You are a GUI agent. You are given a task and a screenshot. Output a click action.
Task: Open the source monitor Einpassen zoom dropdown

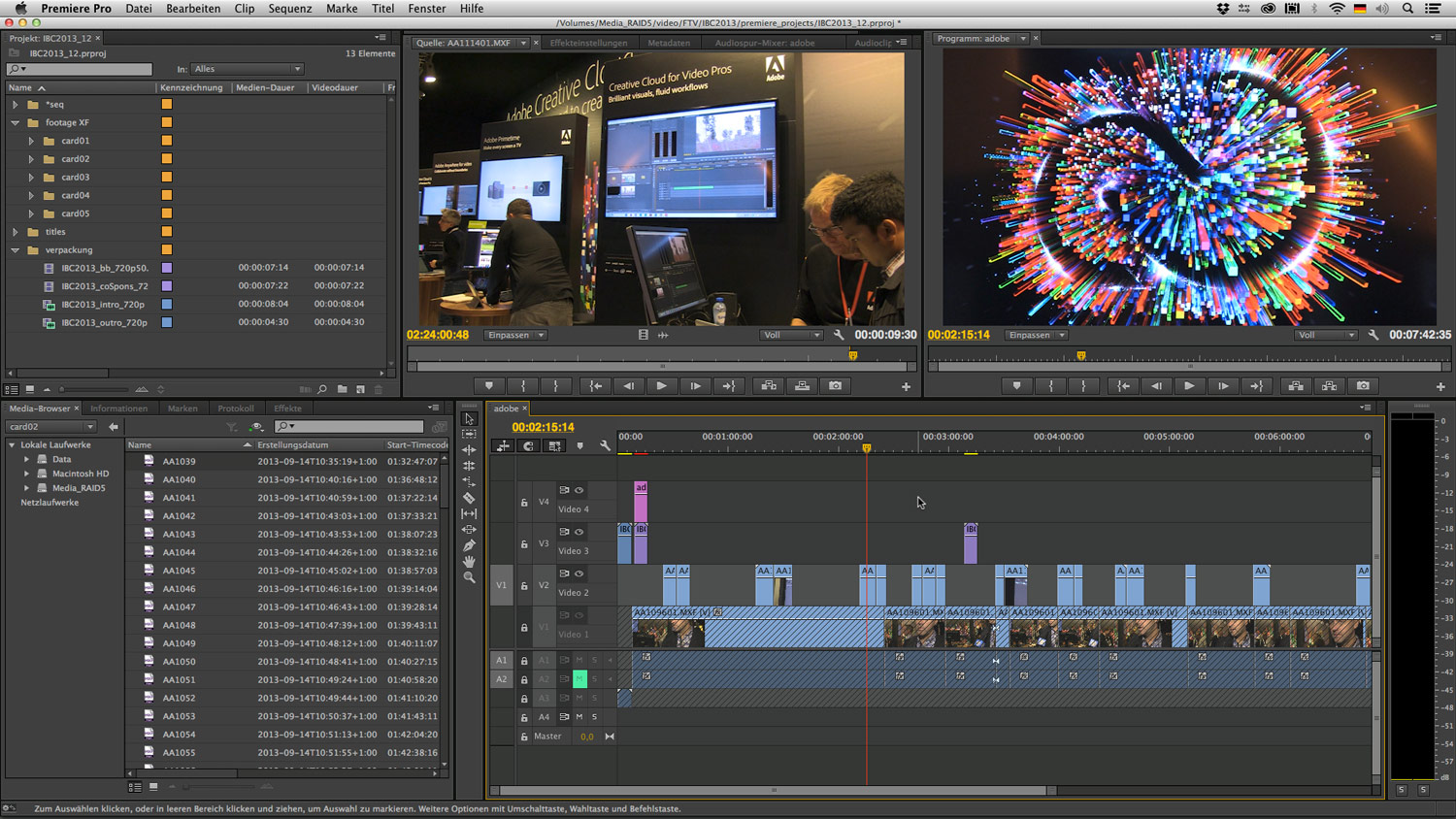pos(515,335)
